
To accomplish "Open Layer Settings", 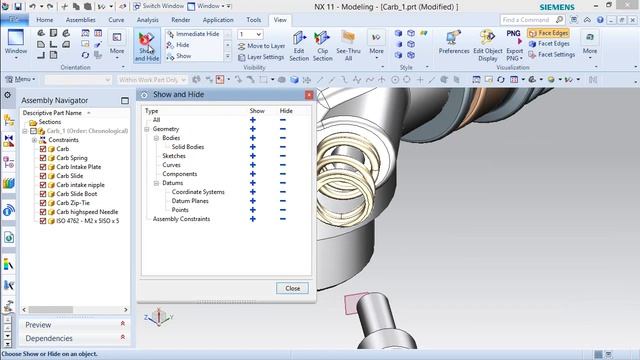I will tap(261, 57).
